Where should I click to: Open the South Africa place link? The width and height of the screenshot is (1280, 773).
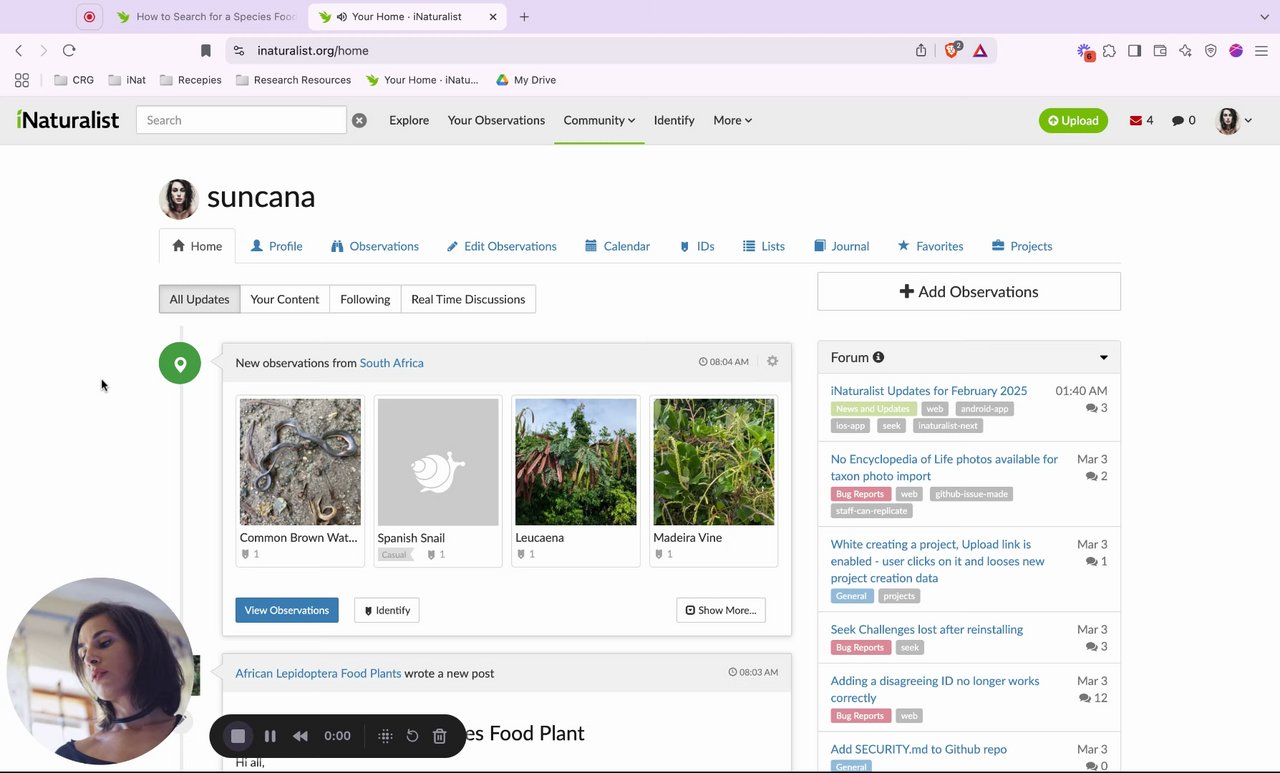pos(392,363)
